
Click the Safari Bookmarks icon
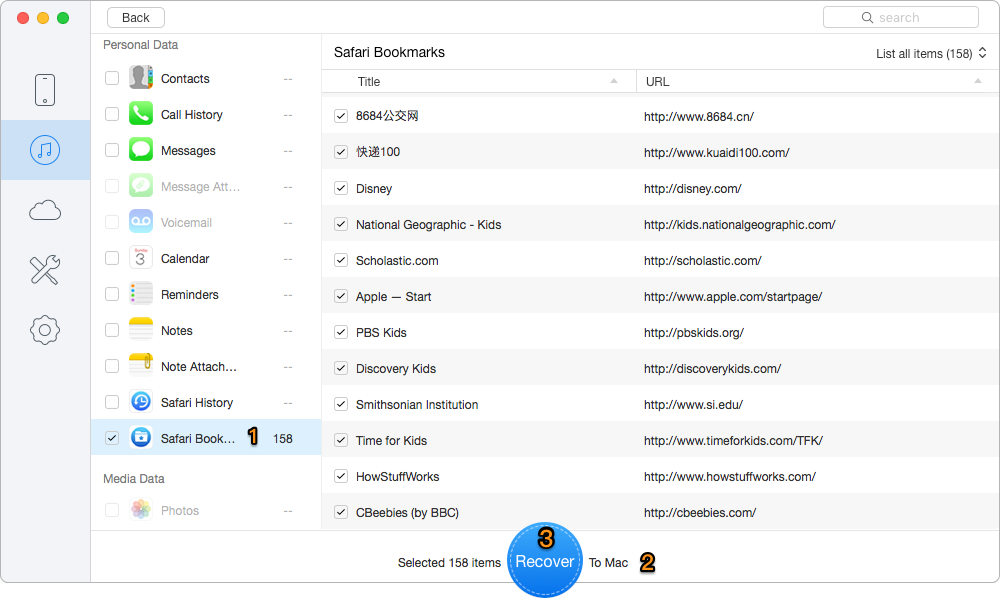coord(141,438)
